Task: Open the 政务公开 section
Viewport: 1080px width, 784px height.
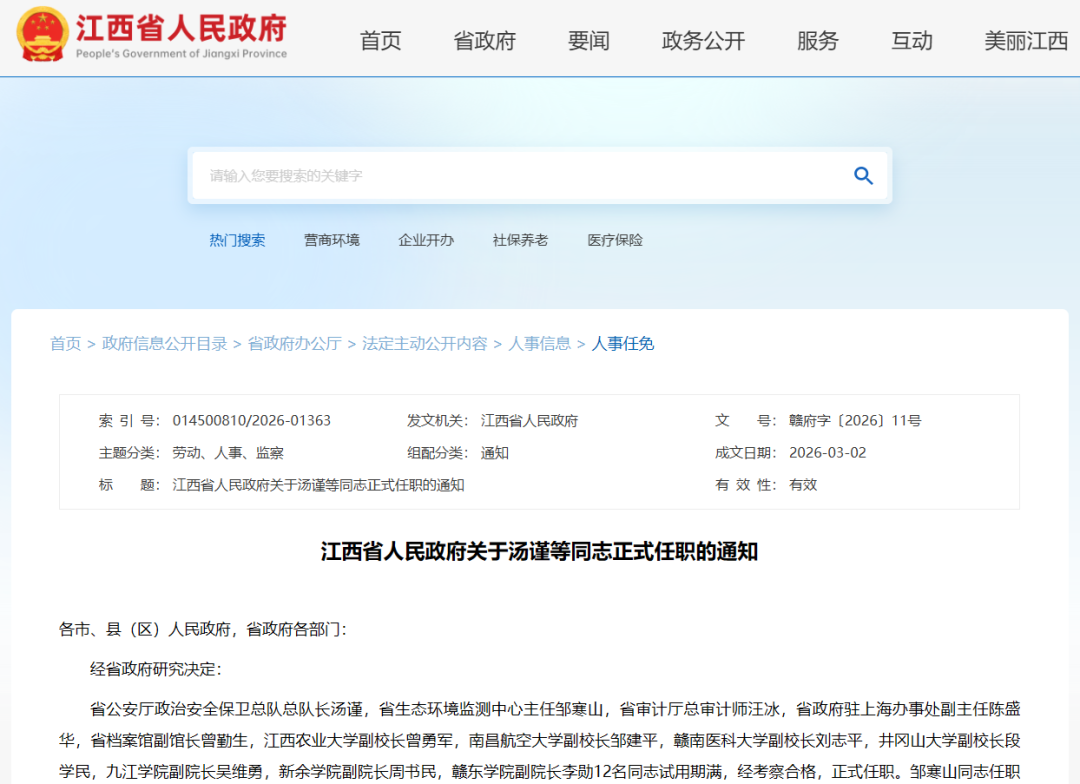Action: click(703, 42)
